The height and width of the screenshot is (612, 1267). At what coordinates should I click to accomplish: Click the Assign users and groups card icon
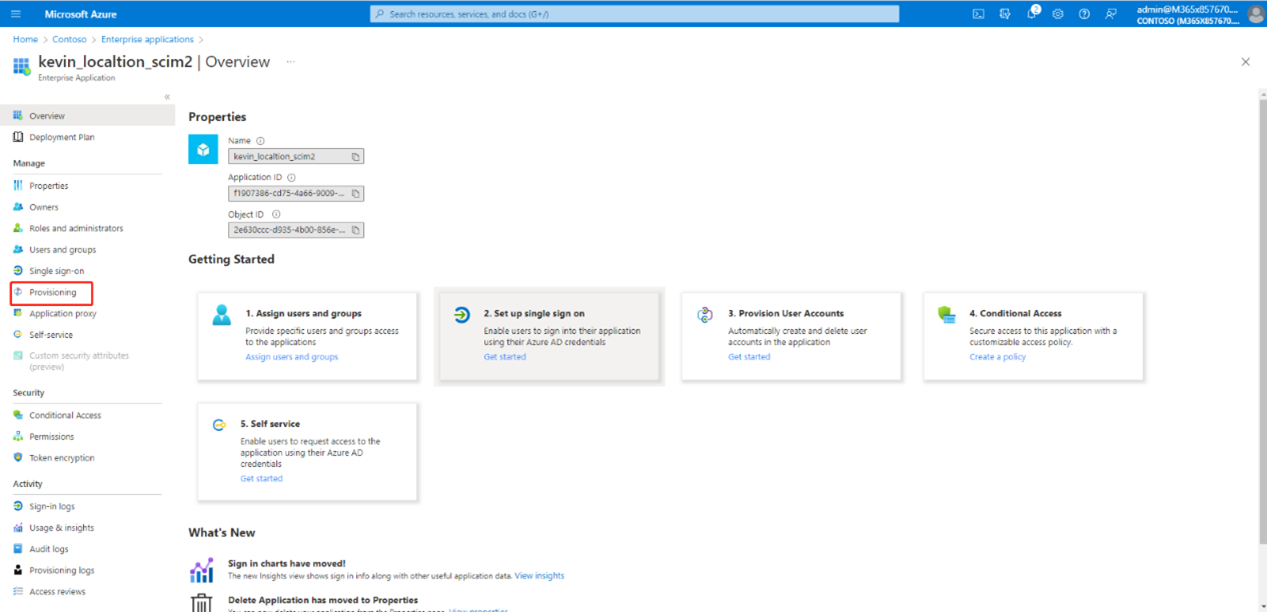(221, 315)
